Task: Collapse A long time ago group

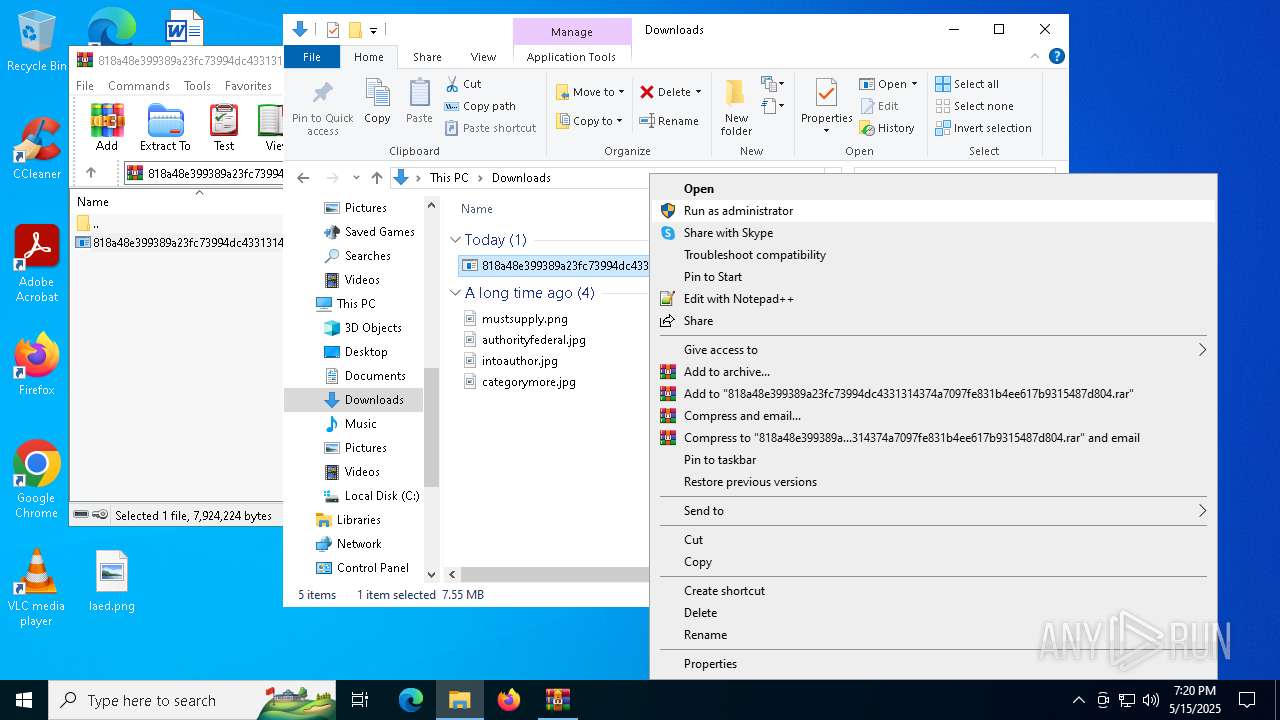Action: tap(455, 293)
